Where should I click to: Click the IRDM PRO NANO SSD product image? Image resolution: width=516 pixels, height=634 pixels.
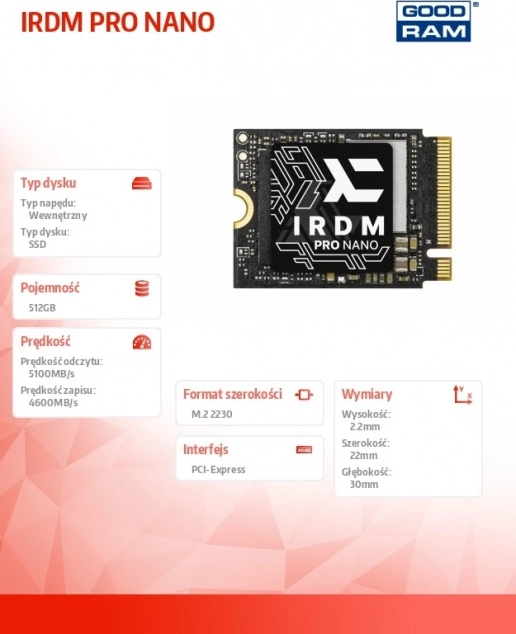pos(342,208)
